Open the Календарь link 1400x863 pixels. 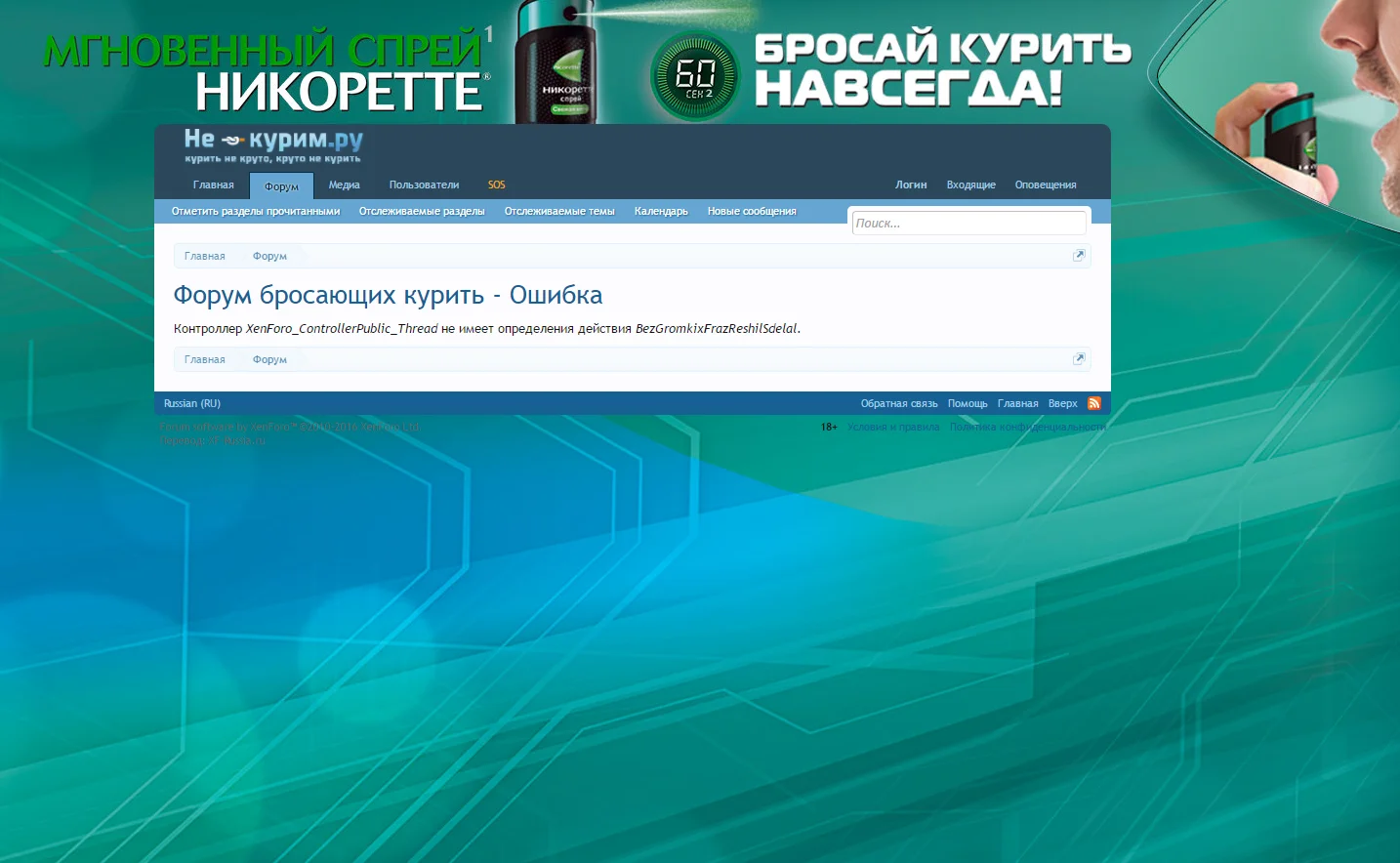[661, 211]
